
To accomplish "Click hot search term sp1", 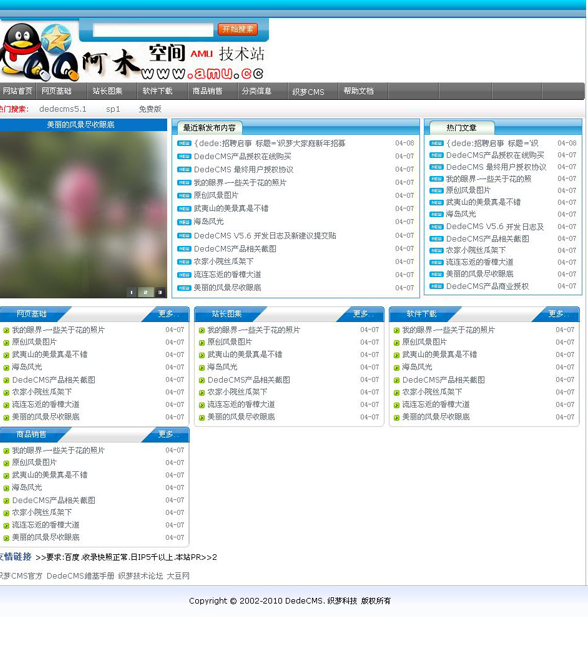I will [113, 109].
